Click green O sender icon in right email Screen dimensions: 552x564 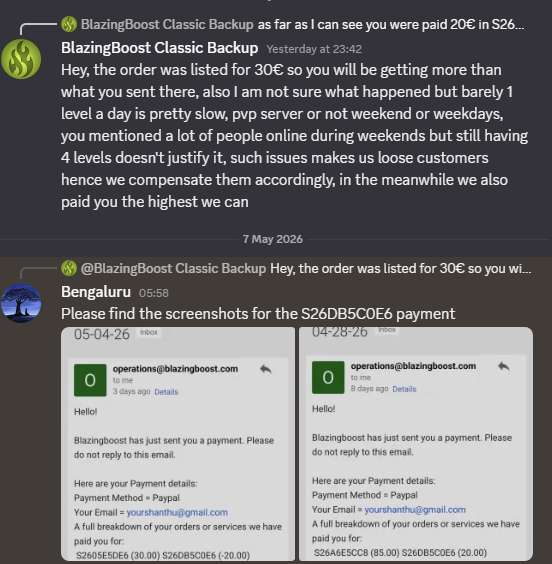click(x=328, y=377)
